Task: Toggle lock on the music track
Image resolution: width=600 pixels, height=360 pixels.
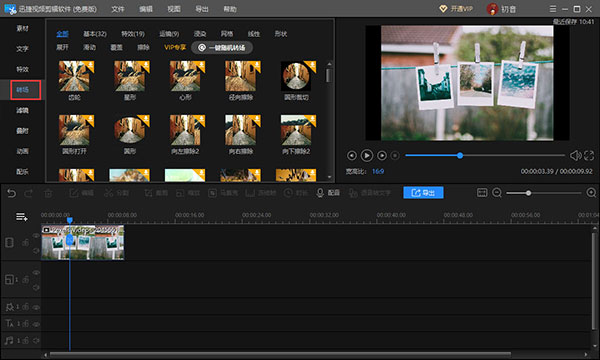Action: [25, 340]
